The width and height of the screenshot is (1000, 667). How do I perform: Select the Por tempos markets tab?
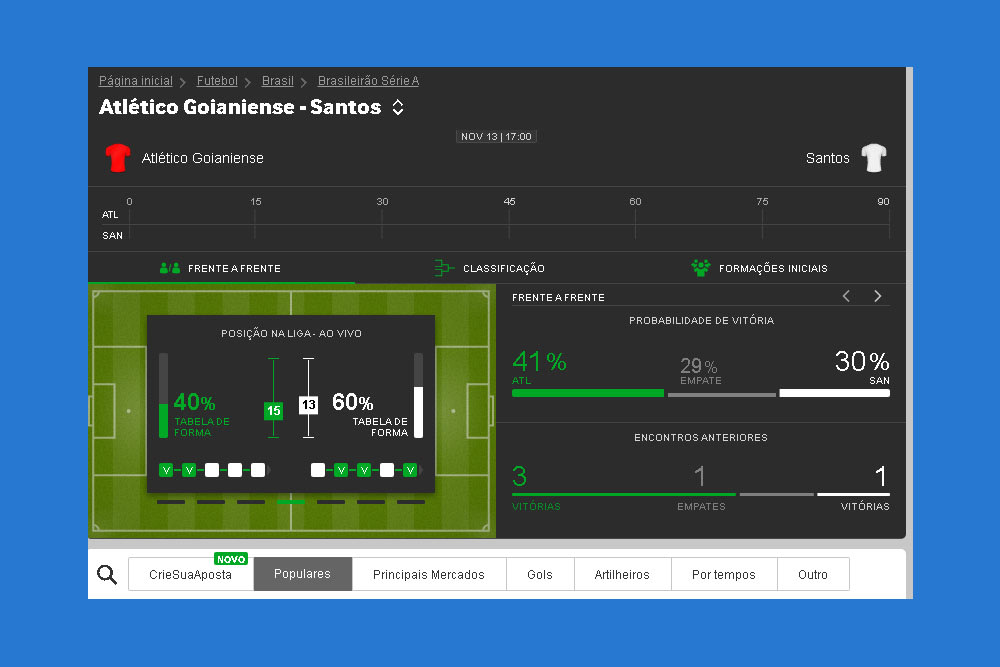[724, 574]
